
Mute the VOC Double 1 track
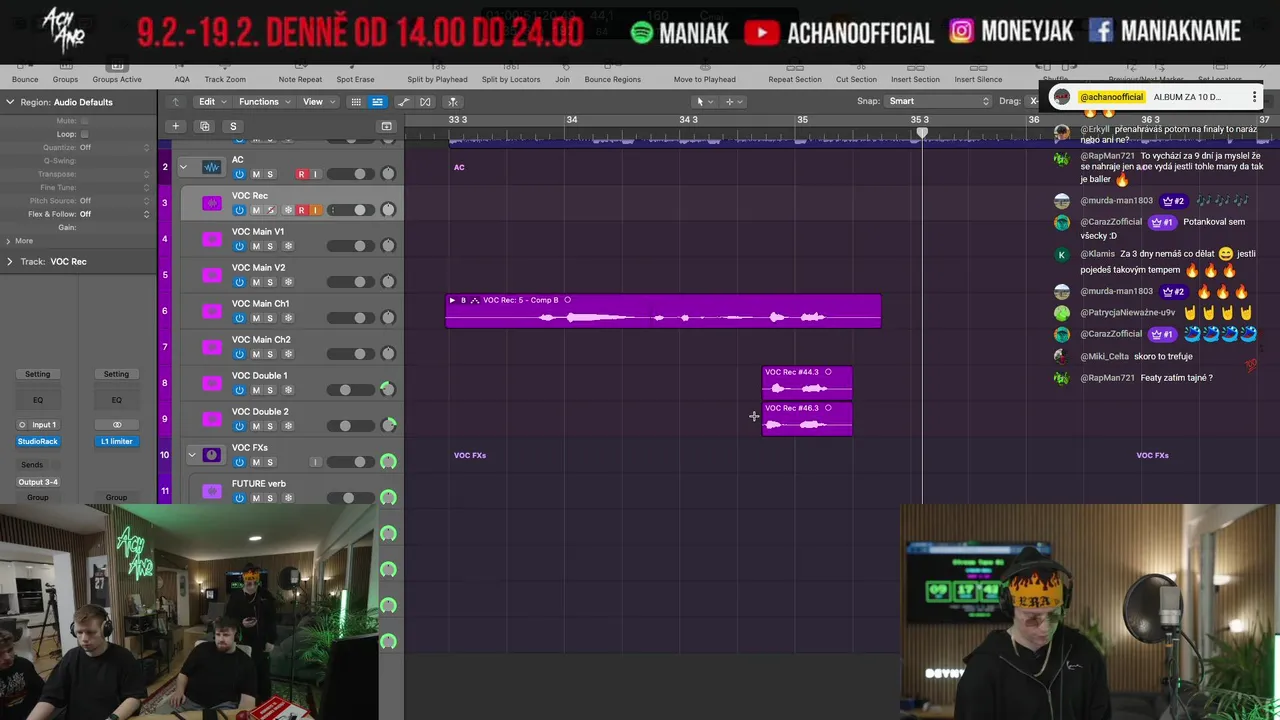click(255, 390)
